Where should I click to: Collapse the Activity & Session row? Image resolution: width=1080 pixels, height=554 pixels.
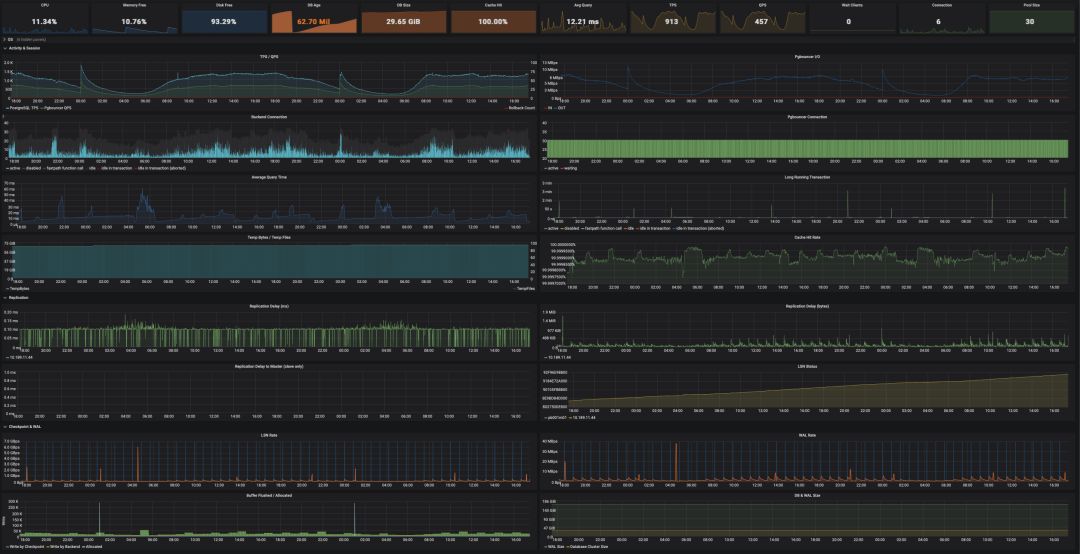click(x=23, y=47)
